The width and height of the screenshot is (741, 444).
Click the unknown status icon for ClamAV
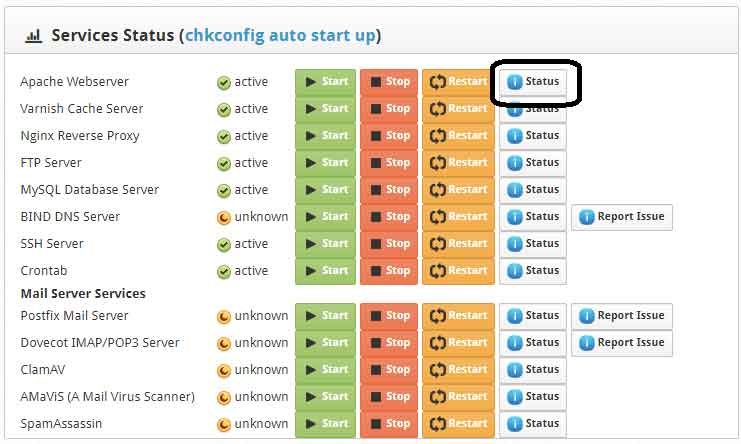[224, 370]
